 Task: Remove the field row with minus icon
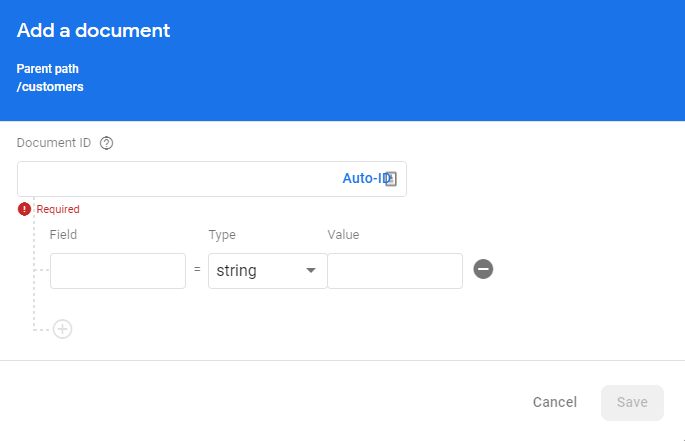coord(483,269)
